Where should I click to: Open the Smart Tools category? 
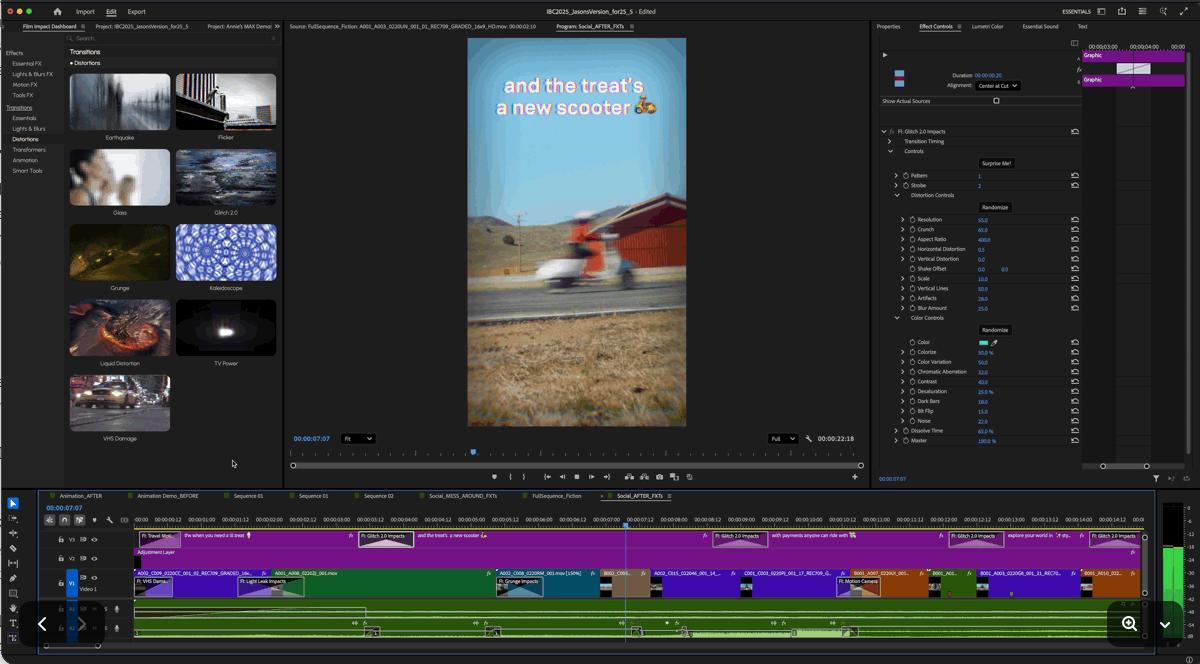pyautogui.click(x=27, y=170)
